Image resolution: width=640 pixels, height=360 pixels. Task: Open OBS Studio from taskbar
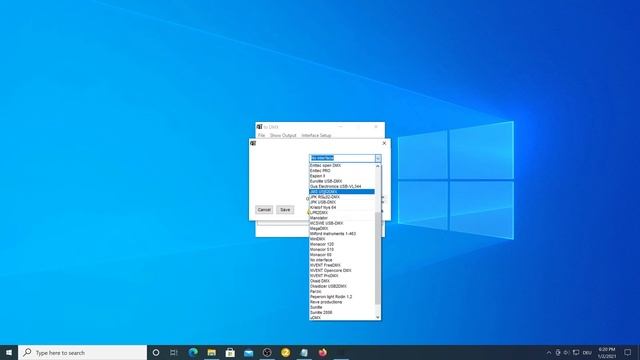point(267,353)
